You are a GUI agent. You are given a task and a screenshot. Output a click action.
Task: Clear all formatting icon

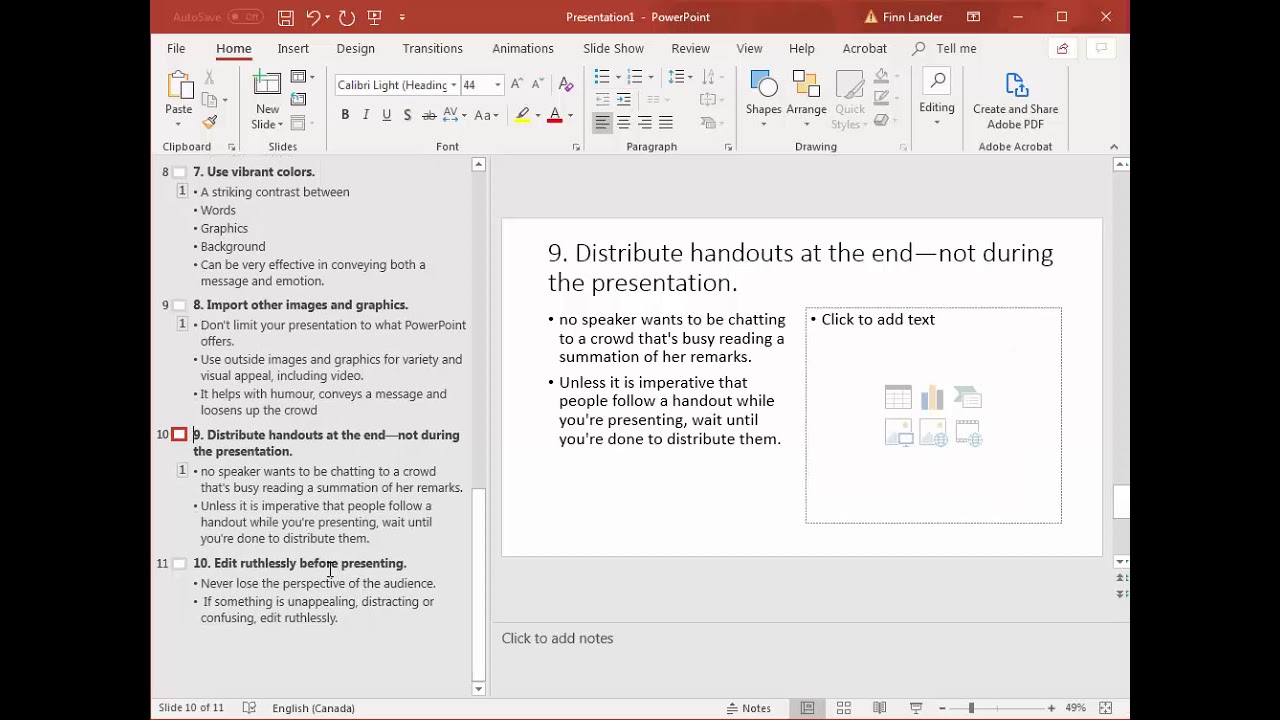tap(566, 84)
